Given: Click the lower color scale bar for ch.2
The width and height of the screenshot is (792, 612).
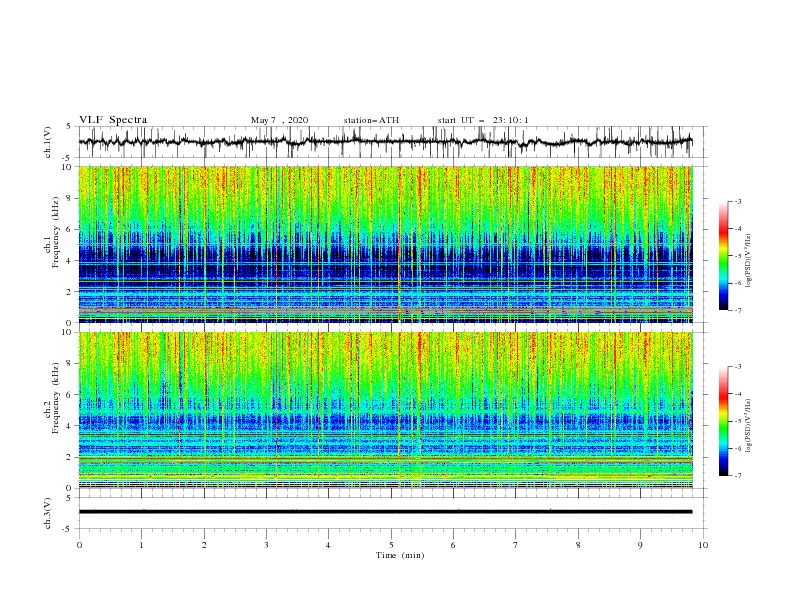Looking at the screenshot, I should pos(723,421).
